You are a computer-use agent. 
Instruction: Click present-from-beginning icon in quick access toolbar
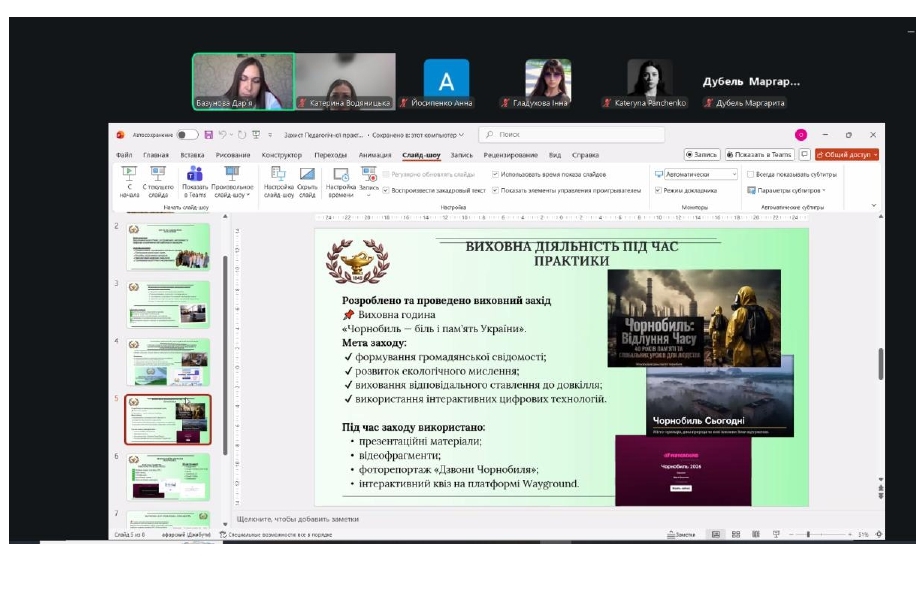pyautogui.click(x=256, y=134)
